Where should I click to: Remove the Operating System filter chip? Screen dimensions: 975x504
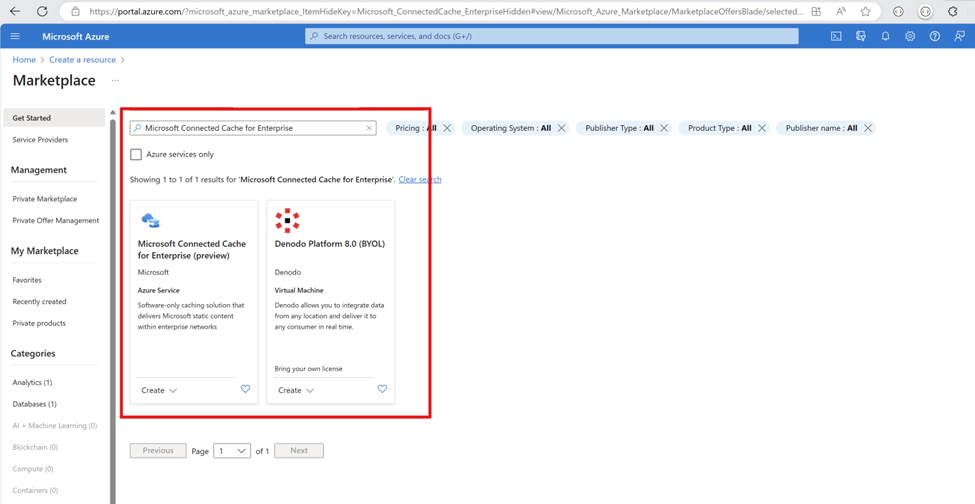coord(561,128)
